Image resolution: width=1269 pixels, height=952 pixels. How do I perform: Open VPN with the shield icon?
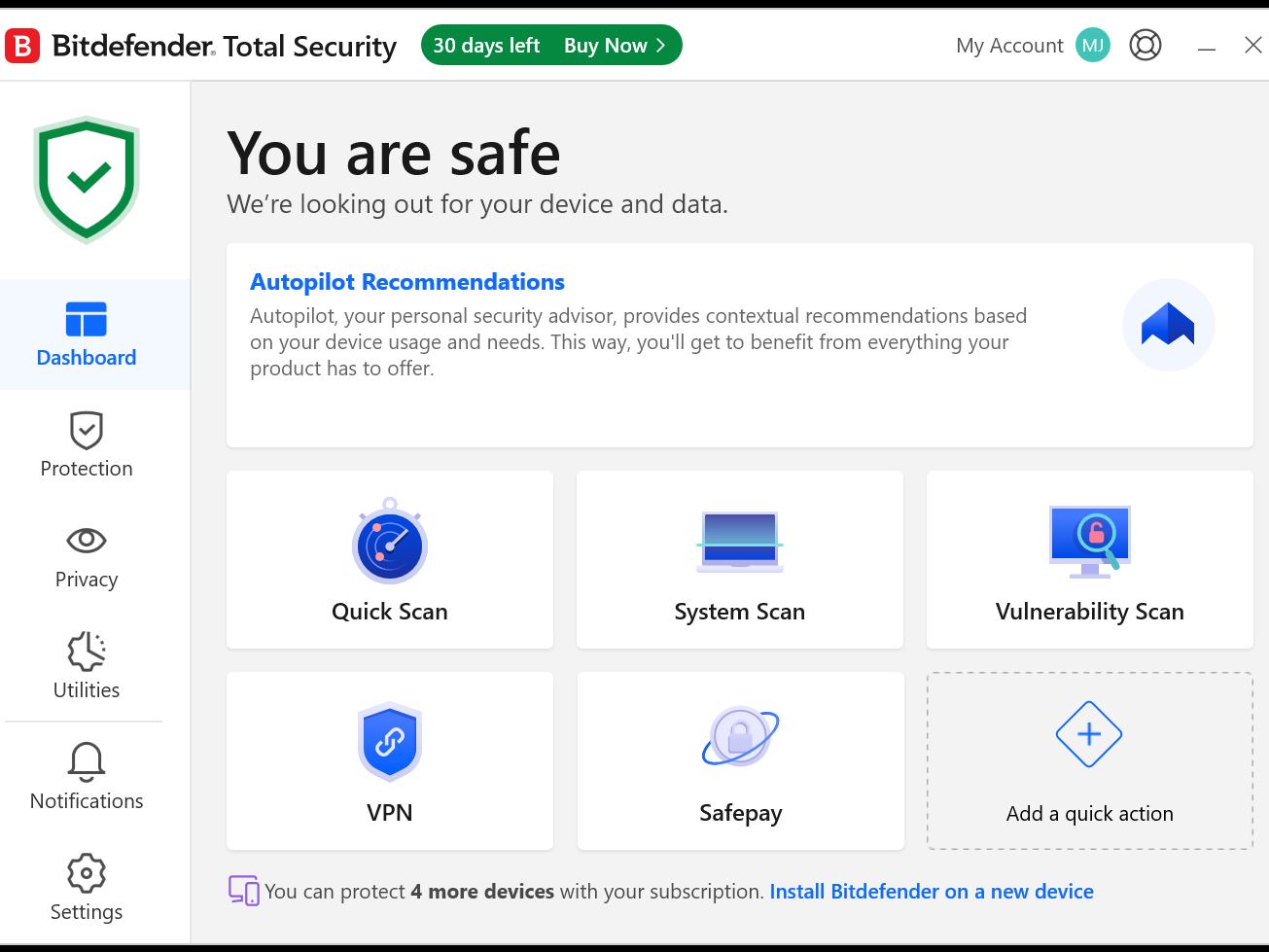click(x=389, y=741)
